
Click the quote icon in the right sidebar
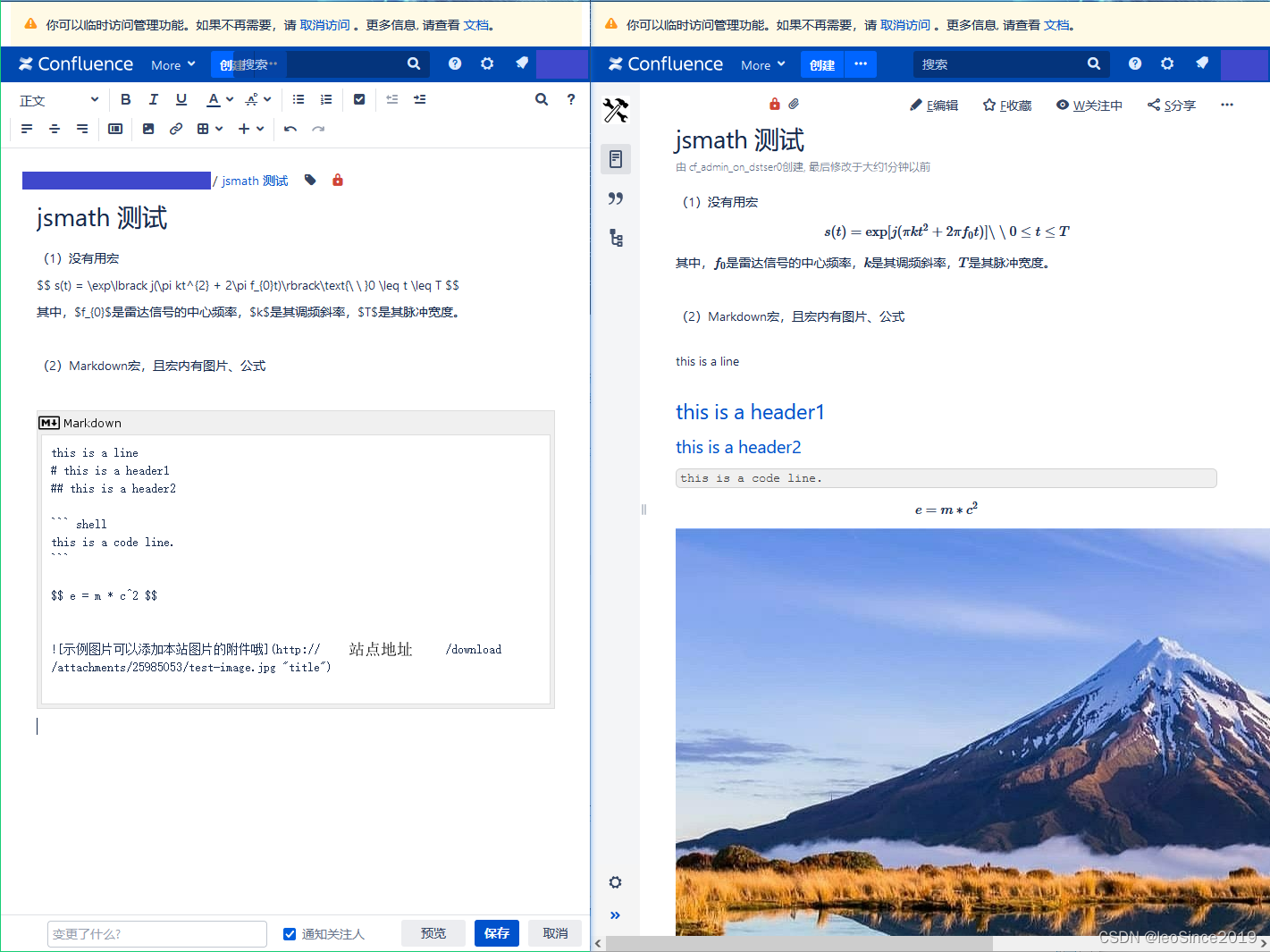[x=616, y=198]
